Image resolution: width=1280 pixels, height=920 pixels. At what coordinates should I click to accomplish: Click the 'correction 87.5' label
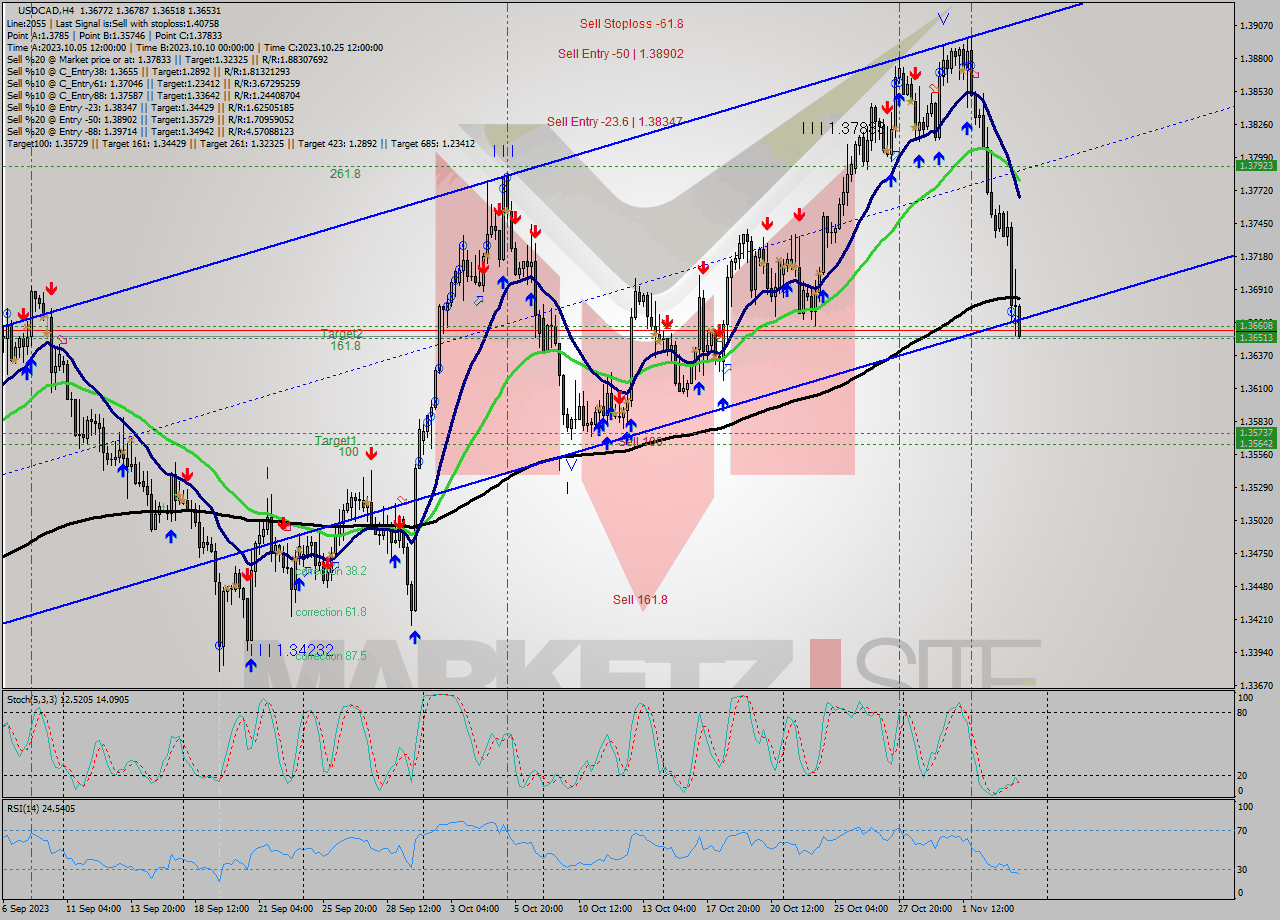[x=331, y=656]
